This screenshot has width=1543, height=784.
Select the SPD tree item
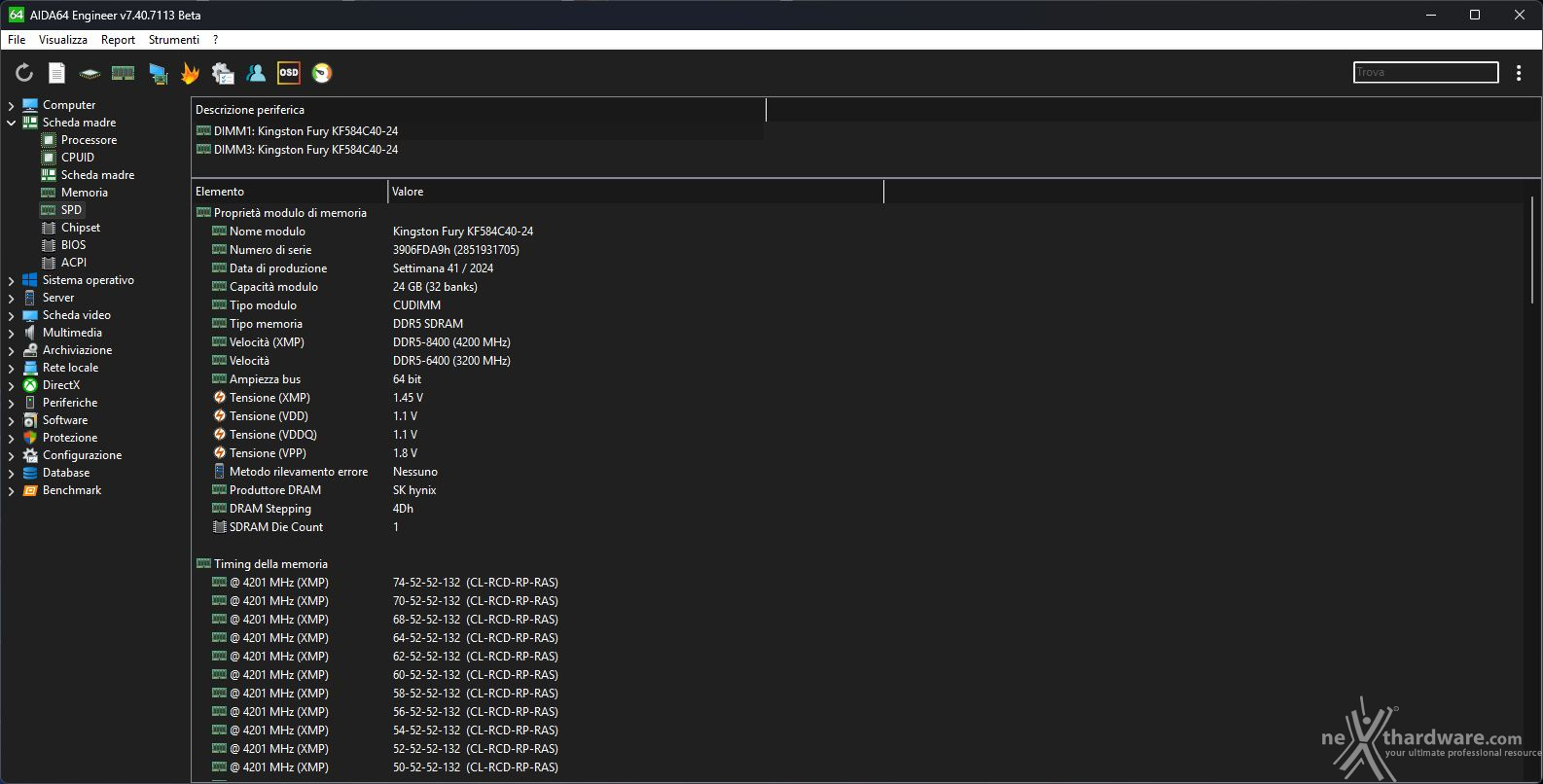pos(72,210)
